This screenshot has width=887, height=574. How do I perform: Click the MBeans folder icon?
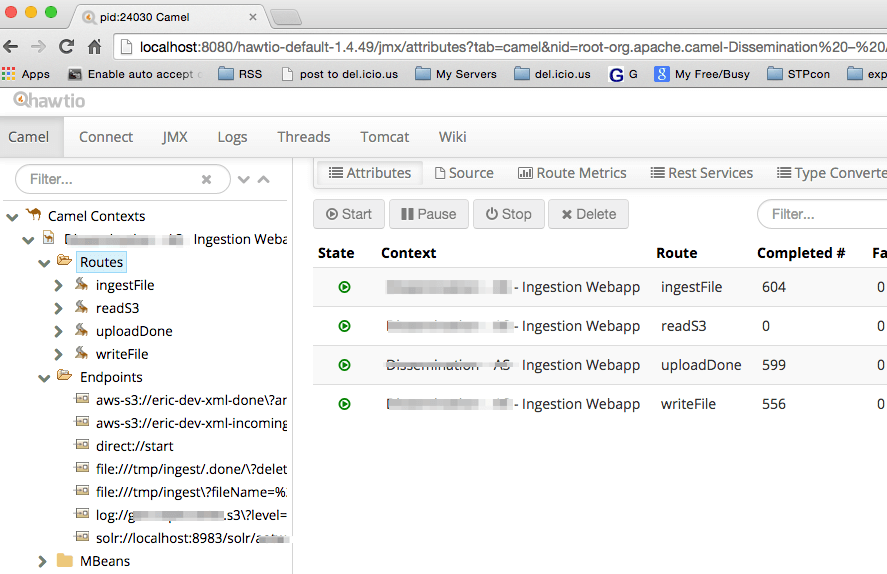click(x=65, y=560)
